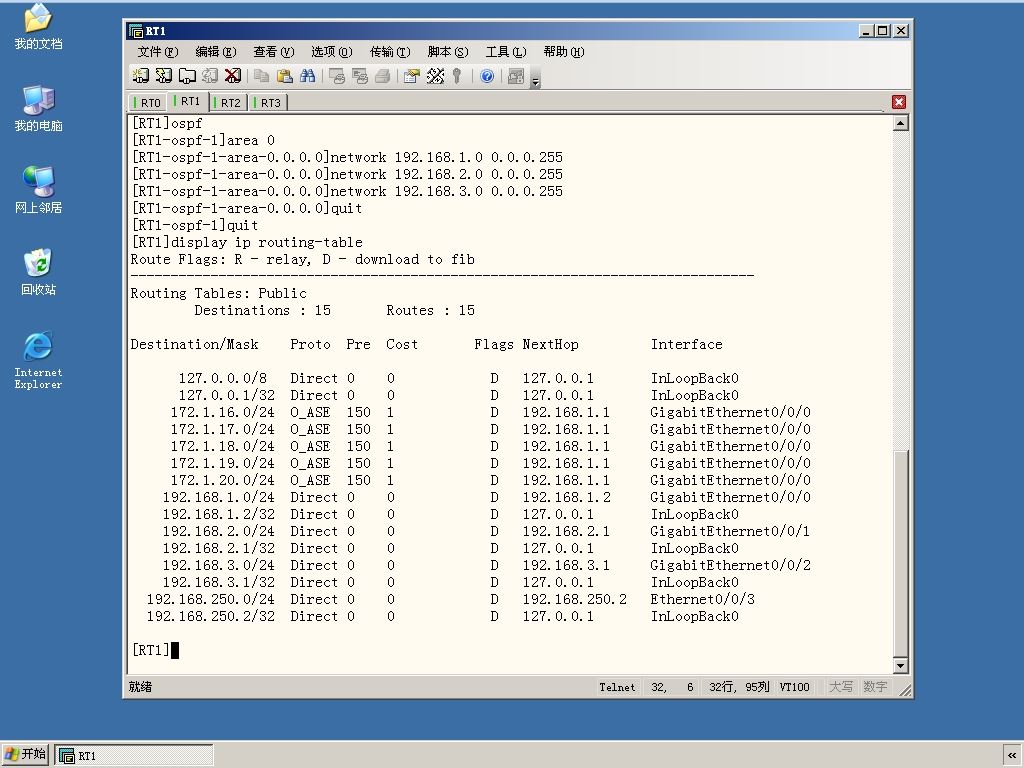Click the Print Screen toolbar icon
This screenshot has width=1024, height=768.
pyautogui.click(x=337, y=76)
